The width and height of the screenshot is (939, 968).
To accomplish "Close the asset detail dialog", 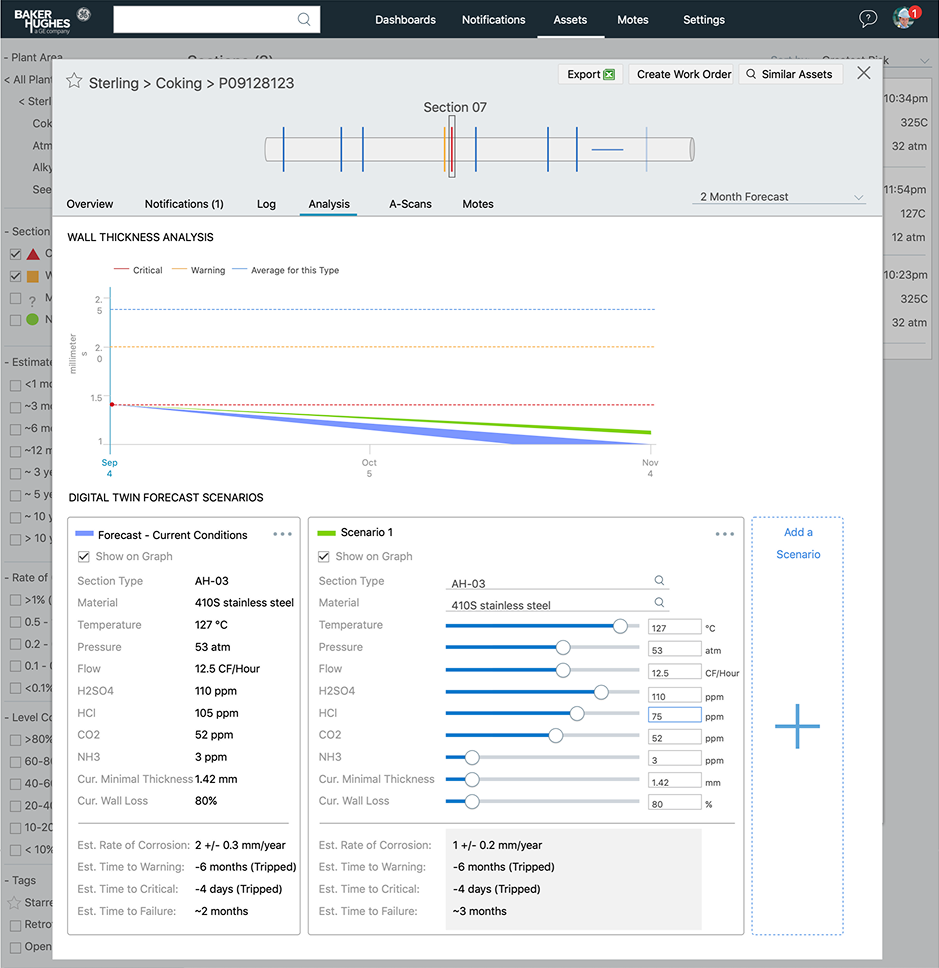I will [864, 73].
